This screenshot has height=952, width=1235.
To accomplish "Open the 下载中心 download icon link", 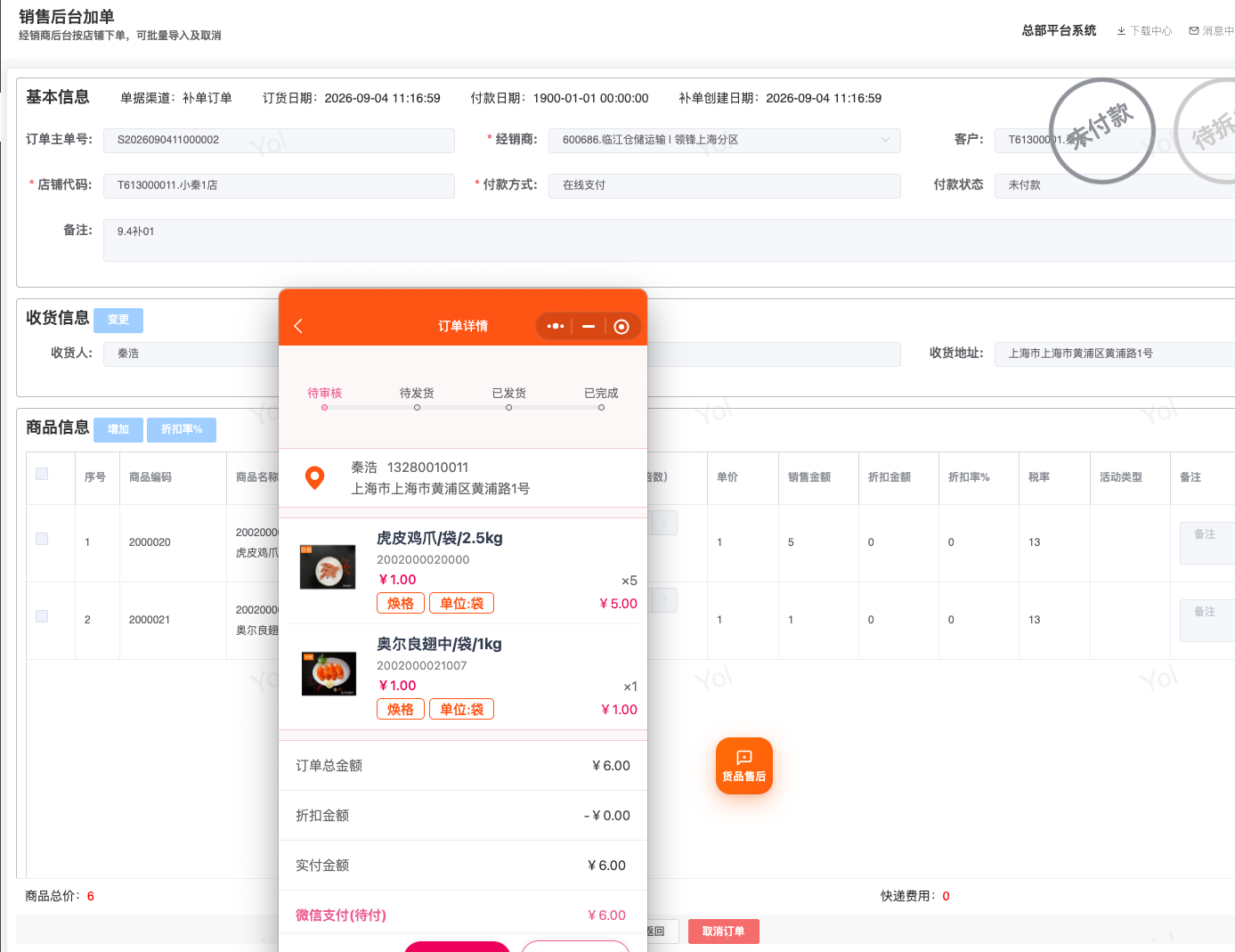I will click(1144, 31).
